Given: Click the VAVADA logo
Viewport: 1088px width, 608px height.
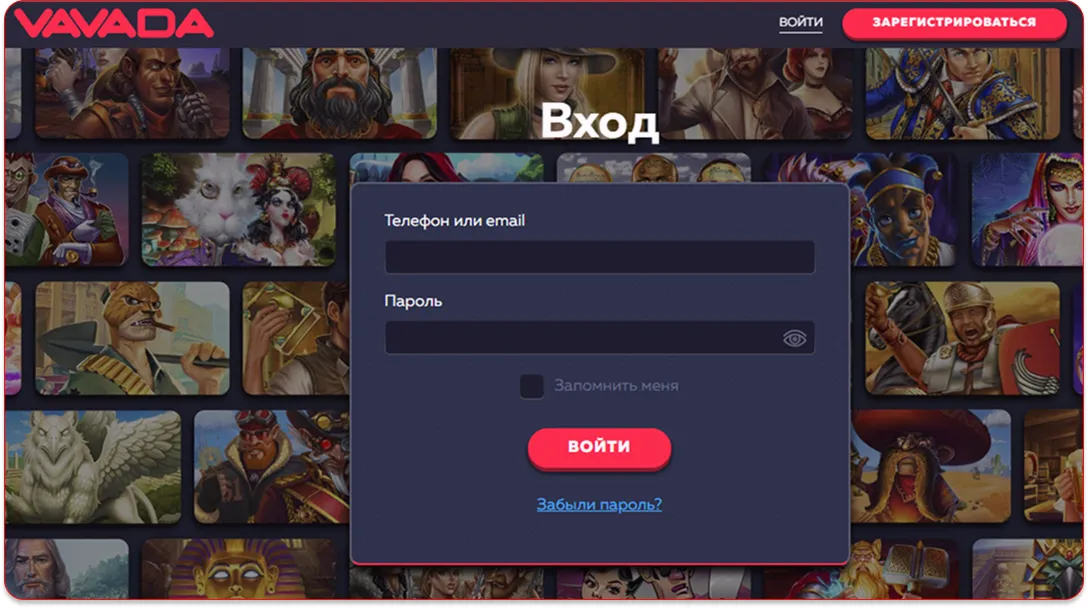Looking at the screenshot, I should coord(114,23).
